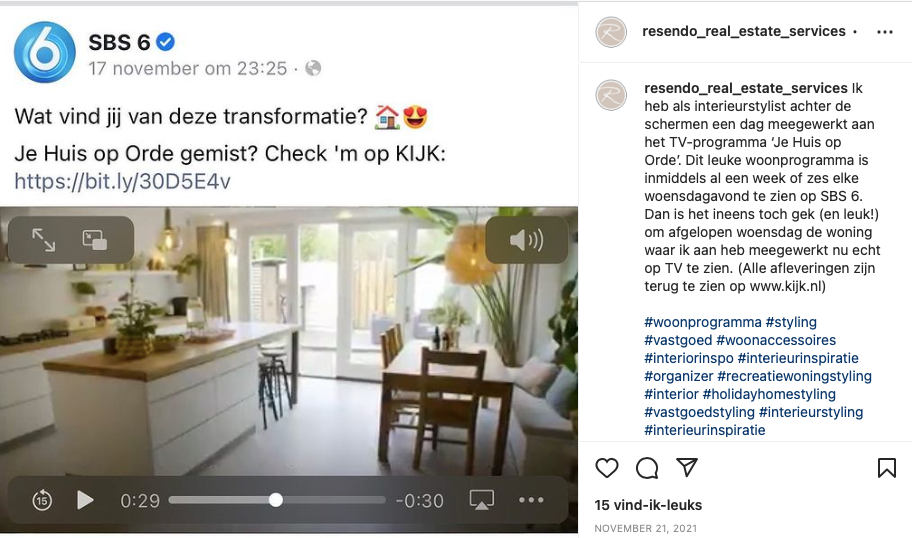Open AirPlay options in the video controls
Image resolution: width=912 pixels, height=538 pixels.
coord(482,500)
